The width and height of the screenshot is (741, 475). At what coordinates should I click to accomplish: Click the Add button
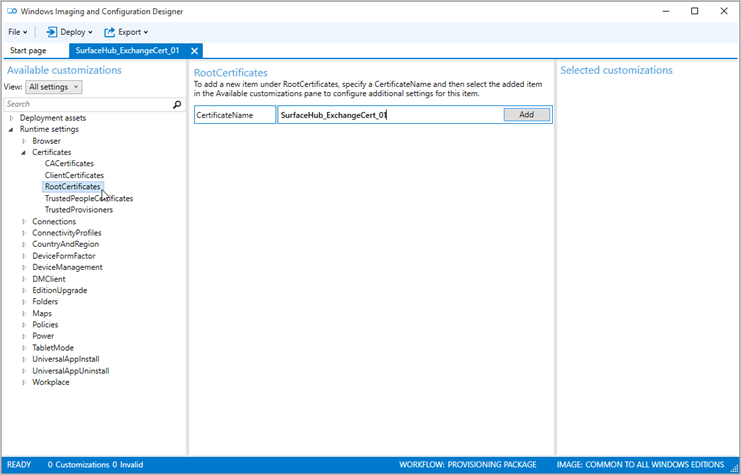526,115
